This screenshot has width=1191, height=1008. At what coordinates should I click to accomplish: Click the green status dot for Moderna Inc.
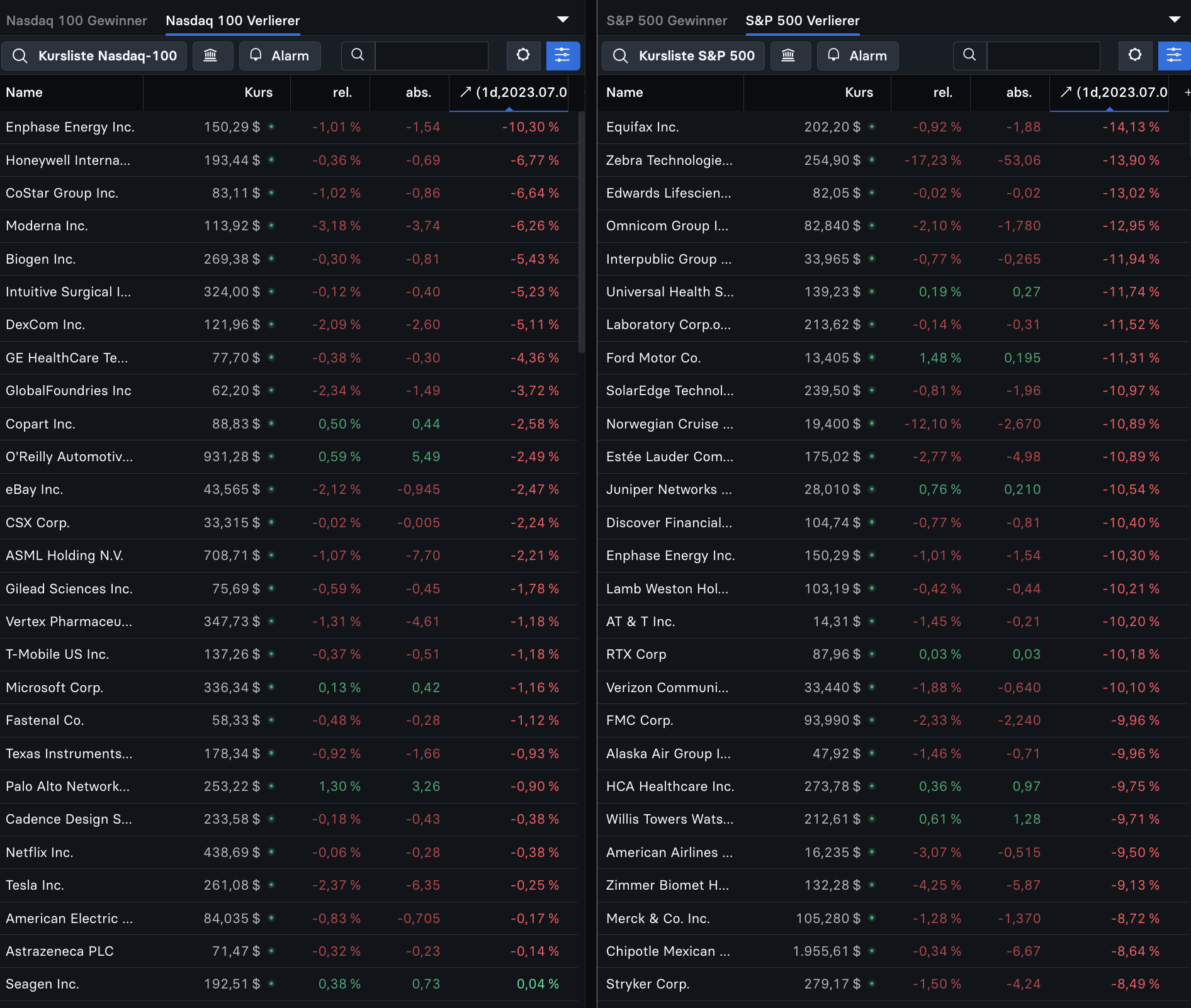(x=271, y=225)
